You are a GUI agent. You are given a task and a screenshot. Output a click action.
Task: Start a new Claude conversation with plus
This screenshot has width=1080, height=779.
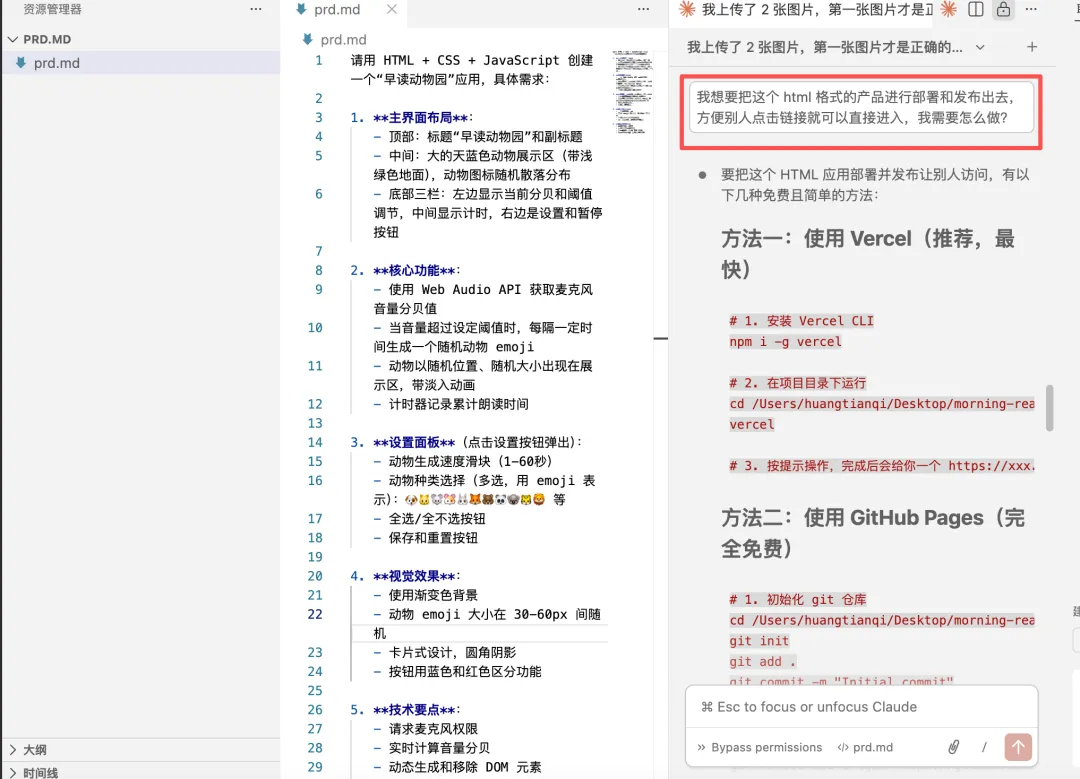[x=1031, y=47]
